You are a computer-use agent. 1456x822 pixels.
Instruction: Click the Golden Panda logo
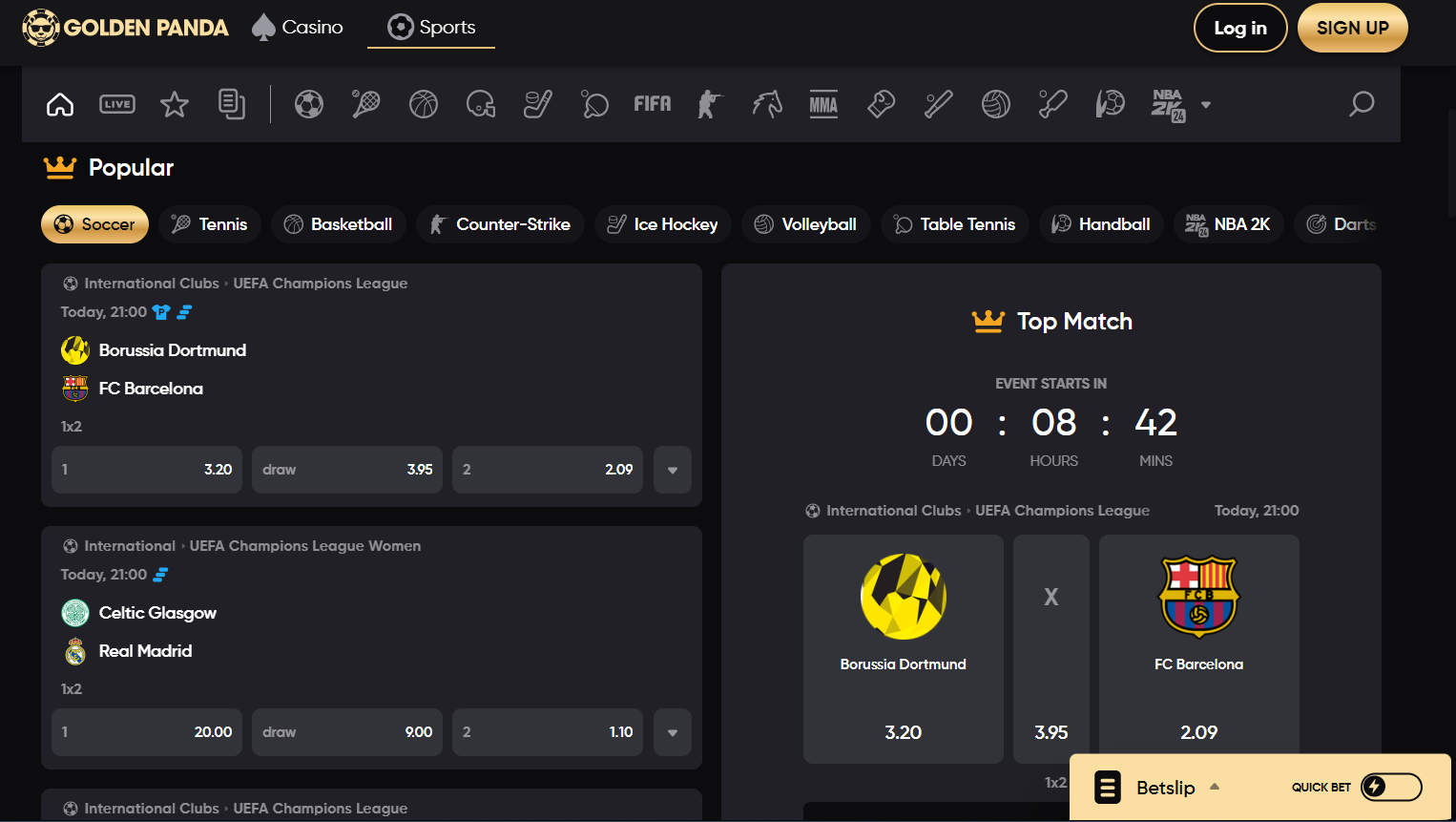(125, 28)
